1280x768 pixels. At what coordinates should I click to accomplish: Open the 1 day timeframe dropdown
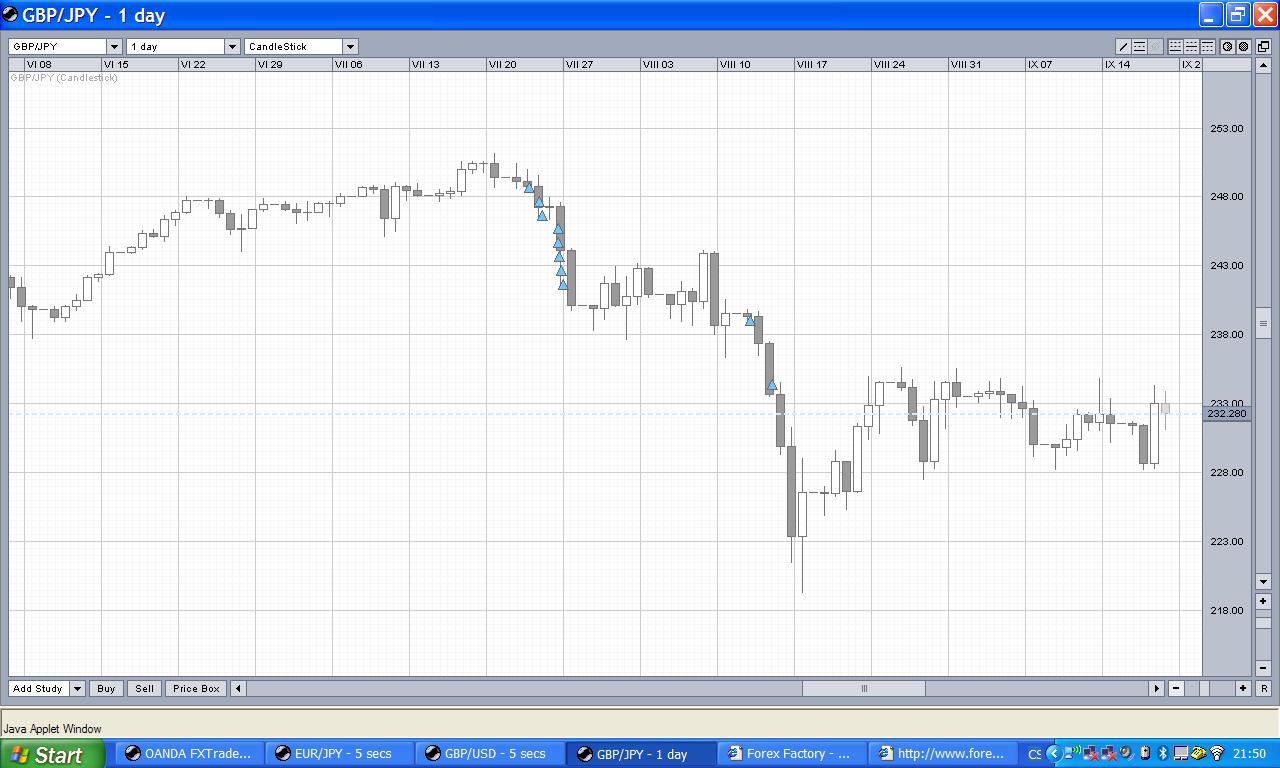[x=232, y=46]
